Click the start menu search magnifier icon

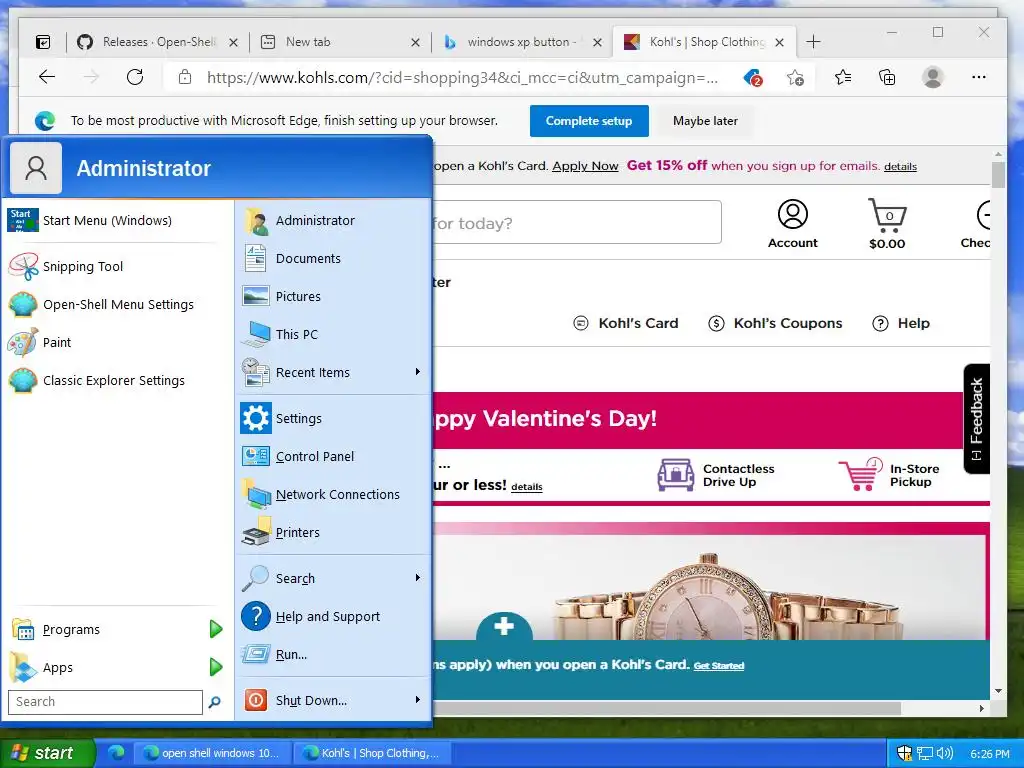click(214, 702)
